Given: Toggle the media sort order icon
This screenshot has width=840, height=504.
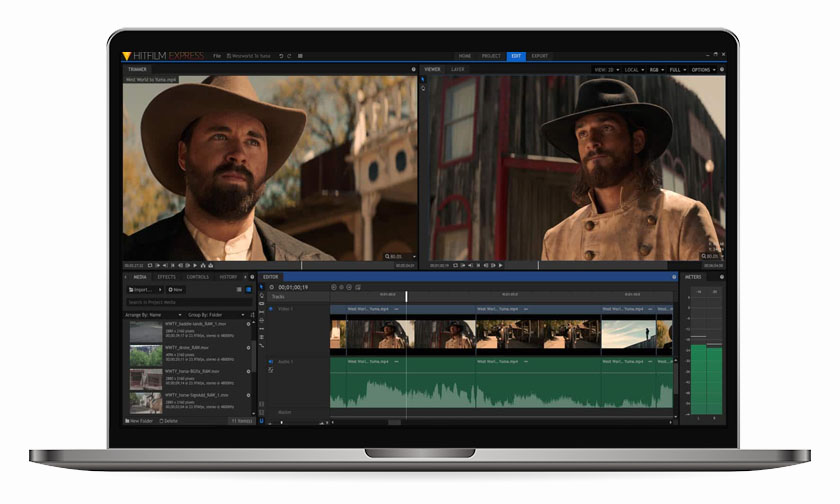Looking at the screenshot, I should pyautogui.click(x=252, y=315).
